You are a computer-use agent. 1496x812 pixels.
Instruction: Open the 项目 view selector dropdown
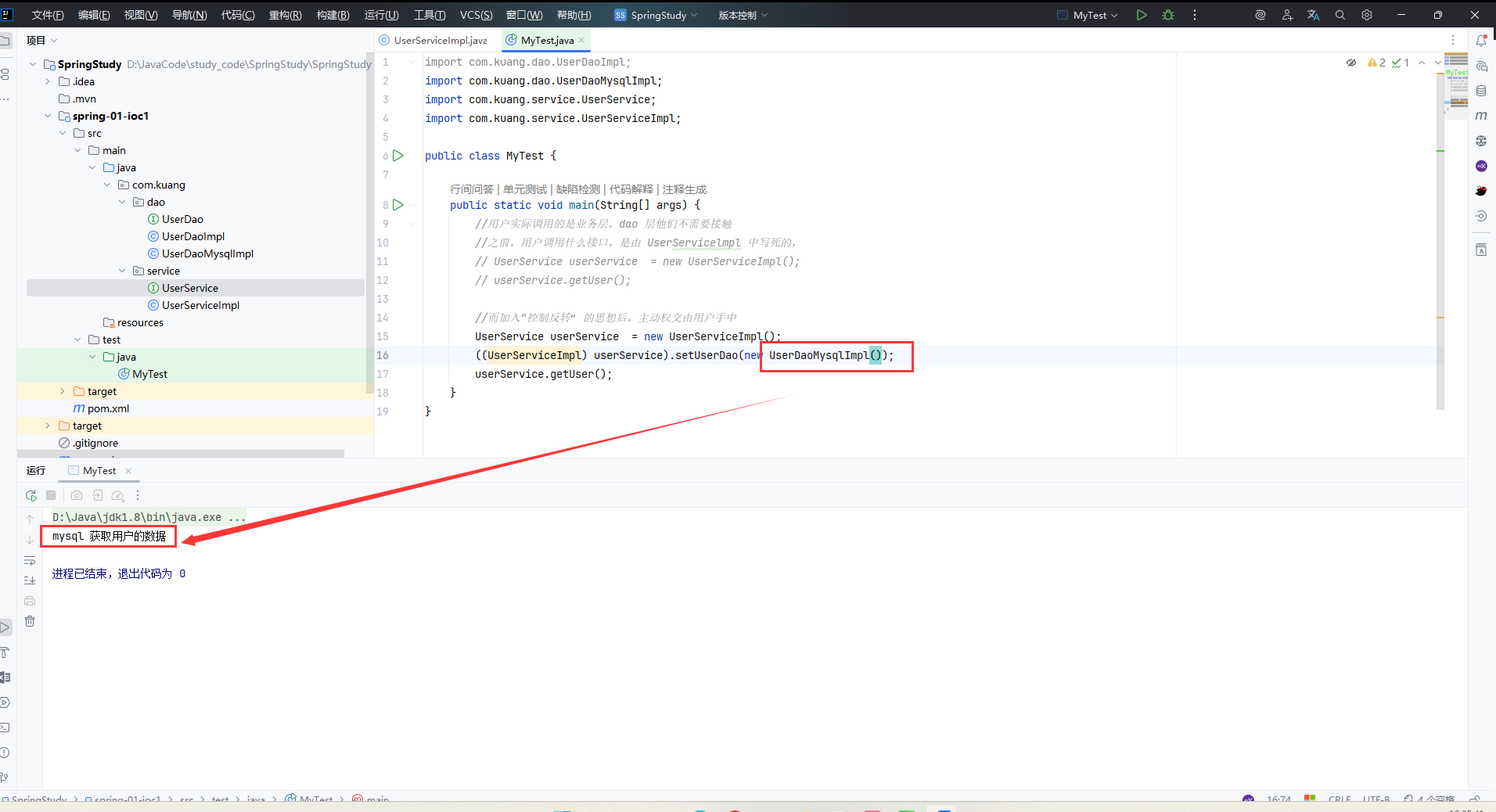point(41,40)
